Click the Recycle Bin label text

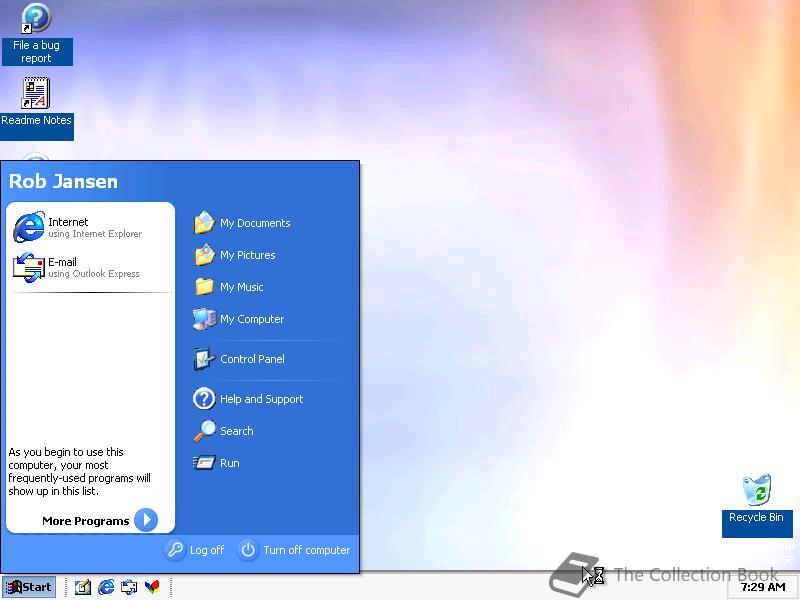756,517
